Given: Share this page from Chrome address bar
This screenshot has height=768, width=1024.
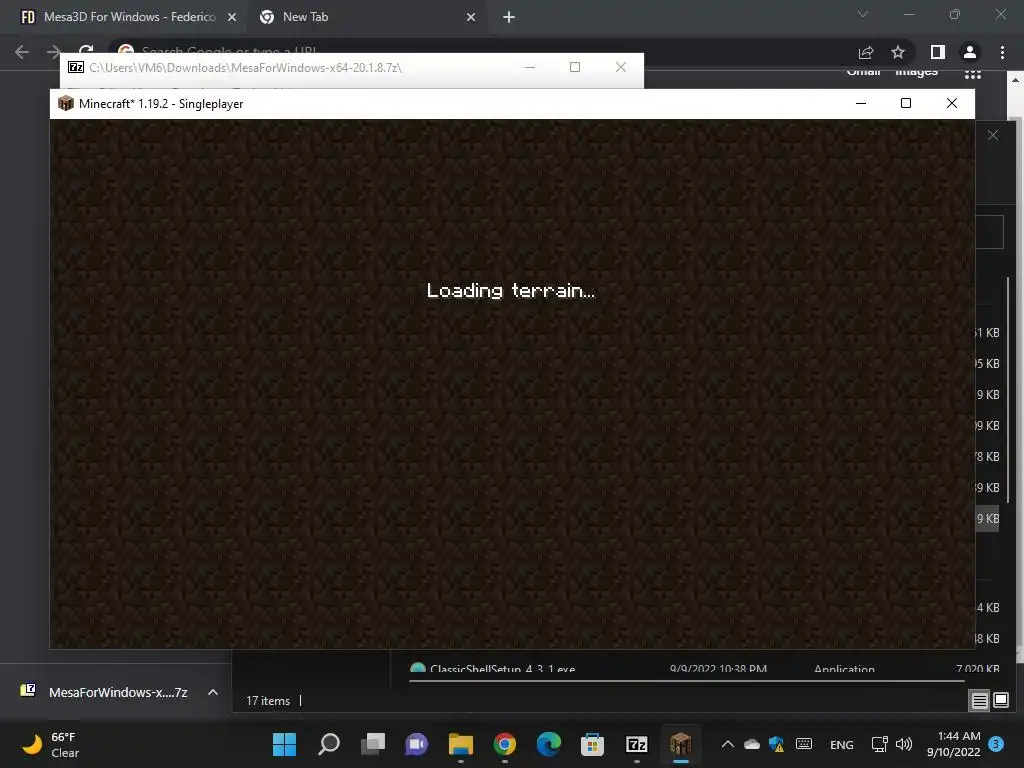Looking at the screenshot, I should coord(866,52).
